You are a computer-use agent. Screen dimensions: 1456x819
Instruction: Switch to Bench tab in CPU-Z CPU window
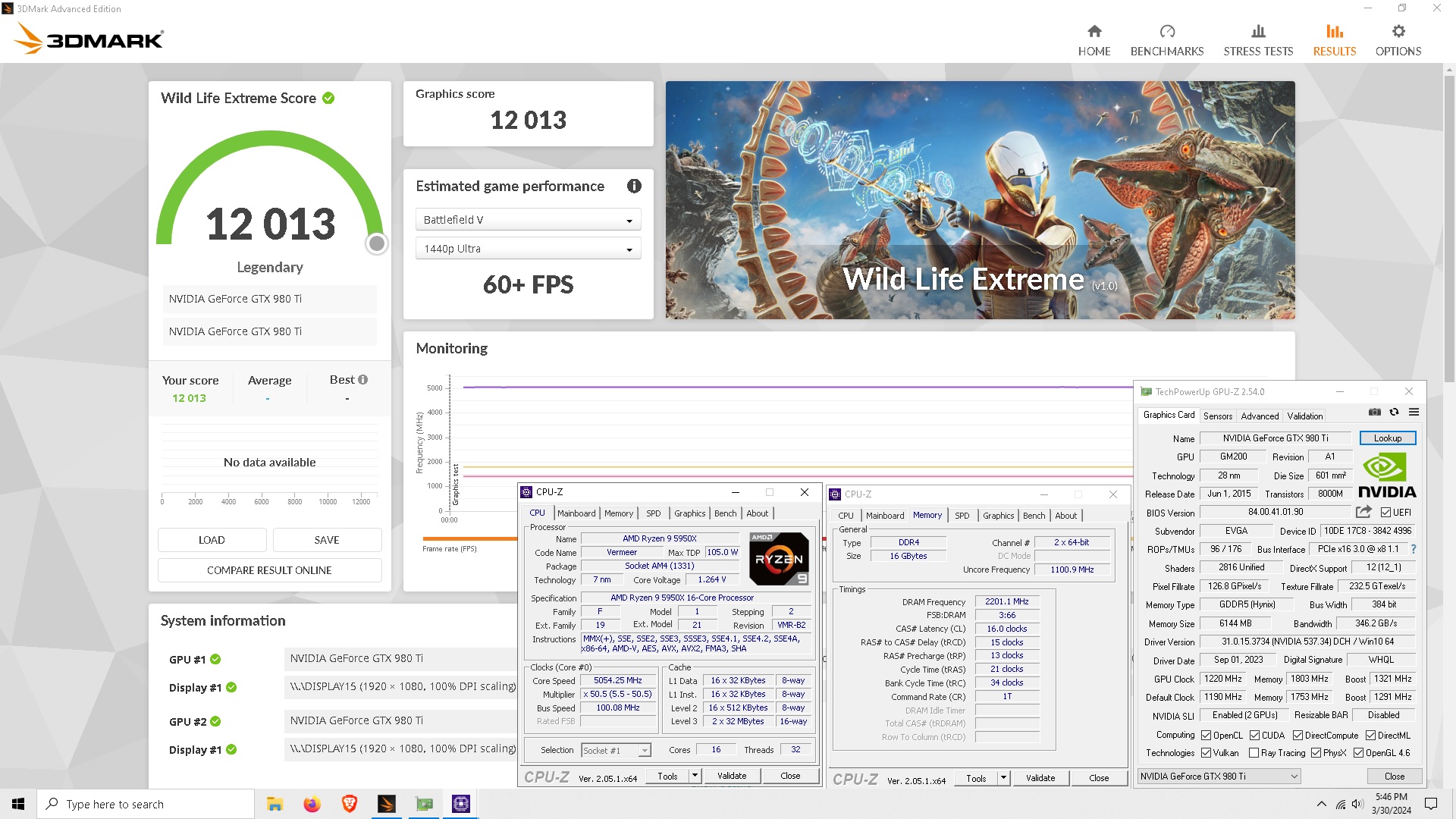pos(725,513)
